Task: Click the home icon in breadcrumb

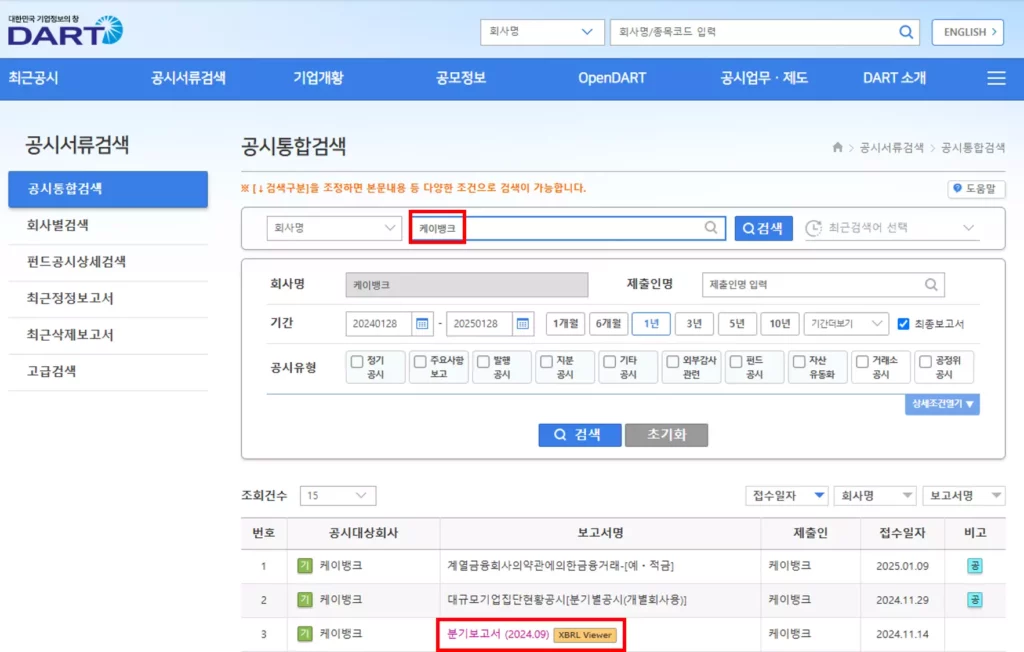Action: (837, 148)
